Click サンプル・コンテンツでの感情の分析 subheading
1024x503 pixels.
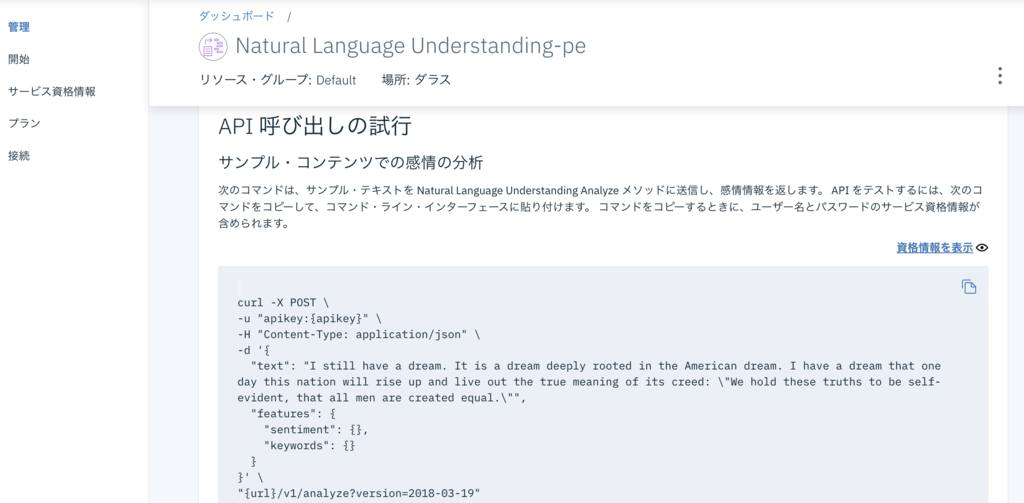(350, 163)
